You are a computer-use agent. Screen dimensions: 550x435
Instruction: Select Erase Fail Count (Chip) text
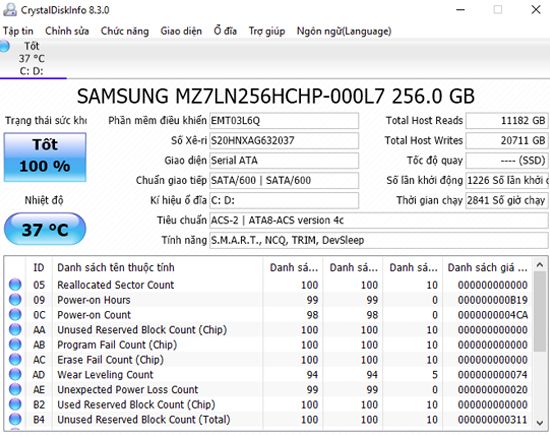(x=110, y=360)
